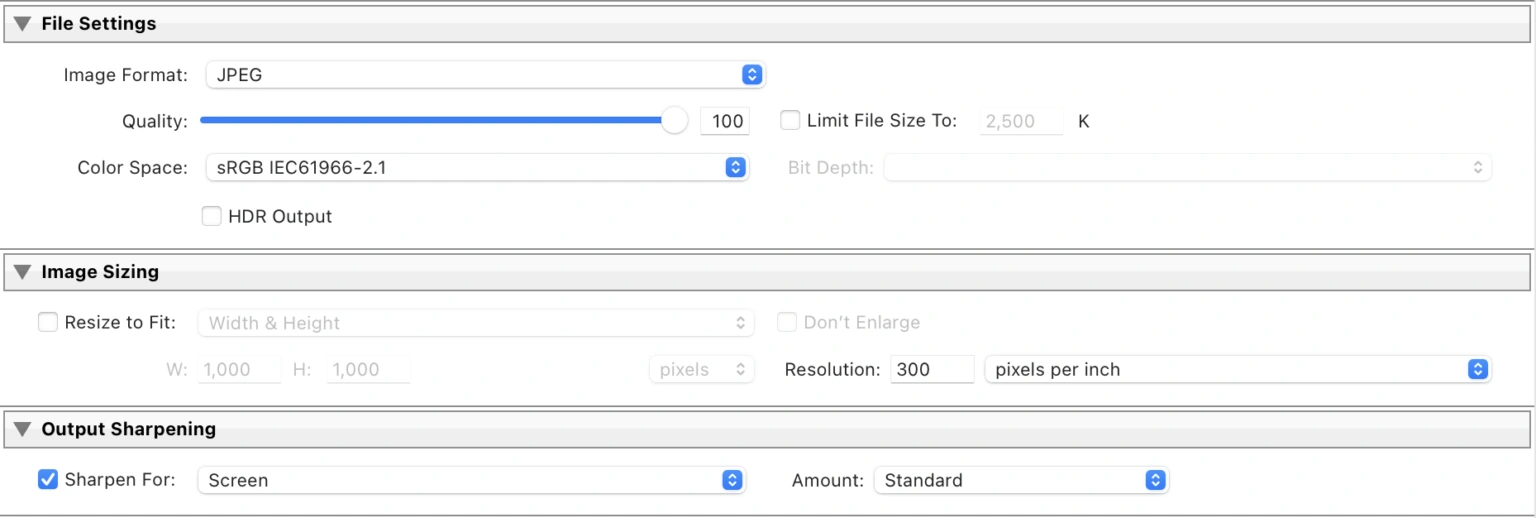Click the Don't Enlarge checkbox
Screen dimensions: 1536x518
[x=788, y=323]
